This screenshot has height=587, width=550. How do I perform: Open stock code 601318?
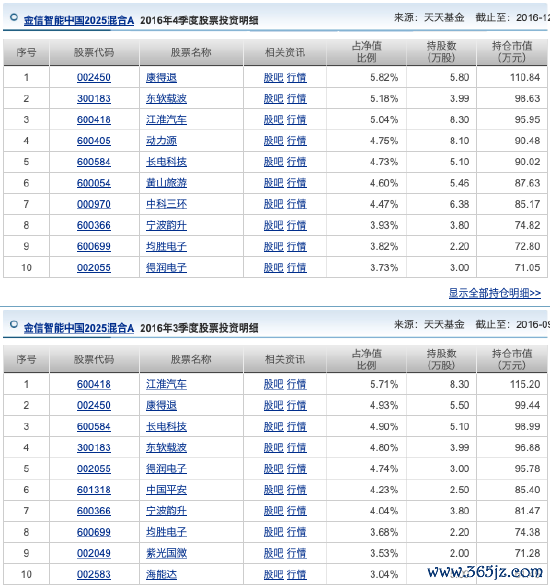click(94, 490)
